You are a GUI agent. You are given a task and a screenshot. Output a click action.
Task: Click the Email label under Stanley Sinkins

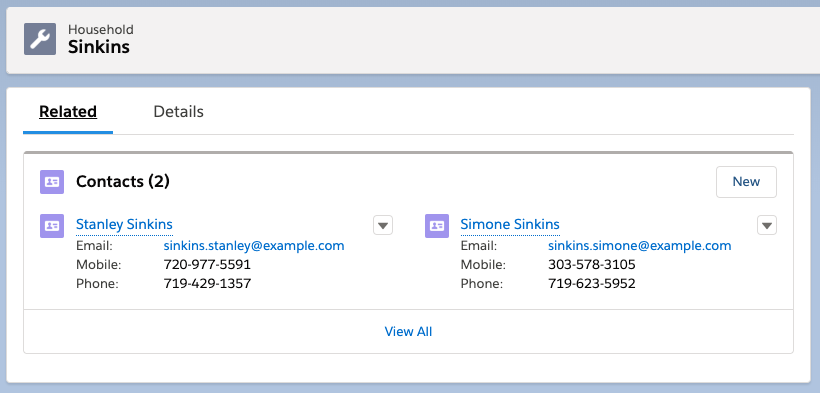(x=94, y=245)
